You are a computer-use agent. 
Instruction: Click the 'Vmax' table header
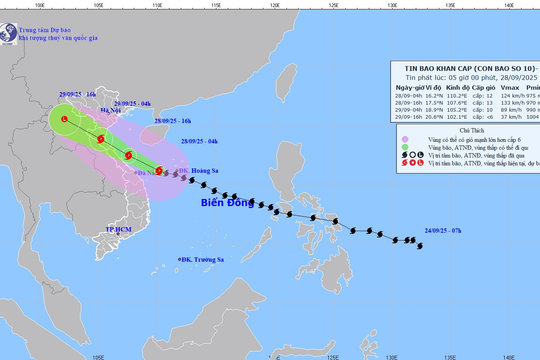510,88
